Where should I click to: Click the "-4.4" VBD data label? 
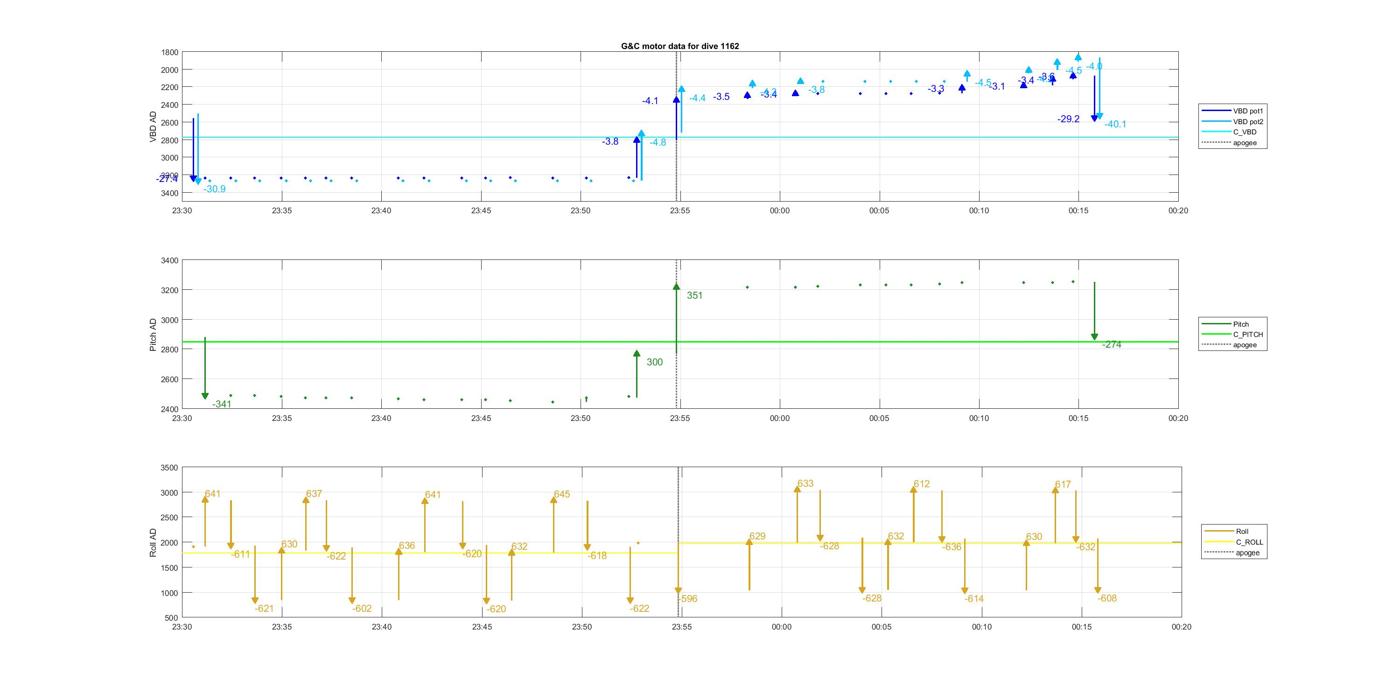[697, 98]
